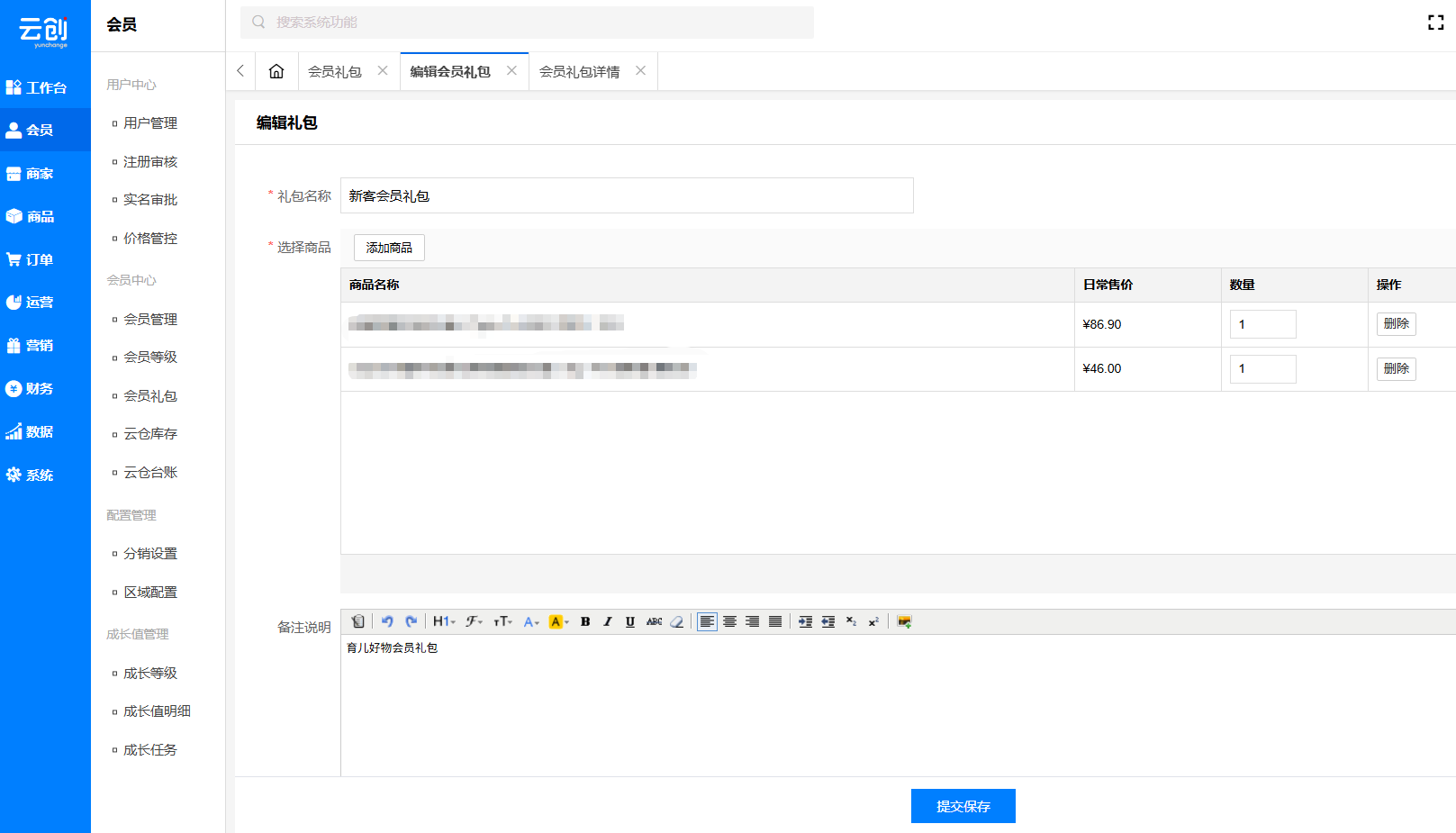
Task: Delete the ¥46.00 product row
Action: coord(1396,369)
